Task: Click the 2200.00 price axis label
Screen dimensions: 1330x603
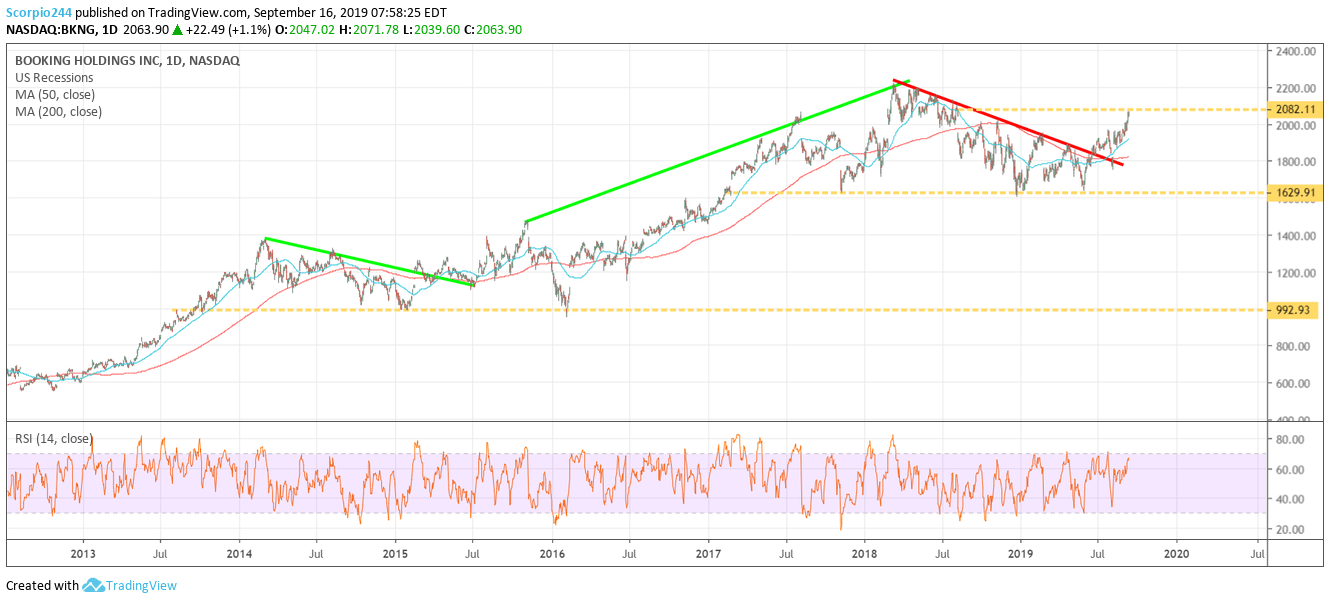Action: (x=1294, y=88)
